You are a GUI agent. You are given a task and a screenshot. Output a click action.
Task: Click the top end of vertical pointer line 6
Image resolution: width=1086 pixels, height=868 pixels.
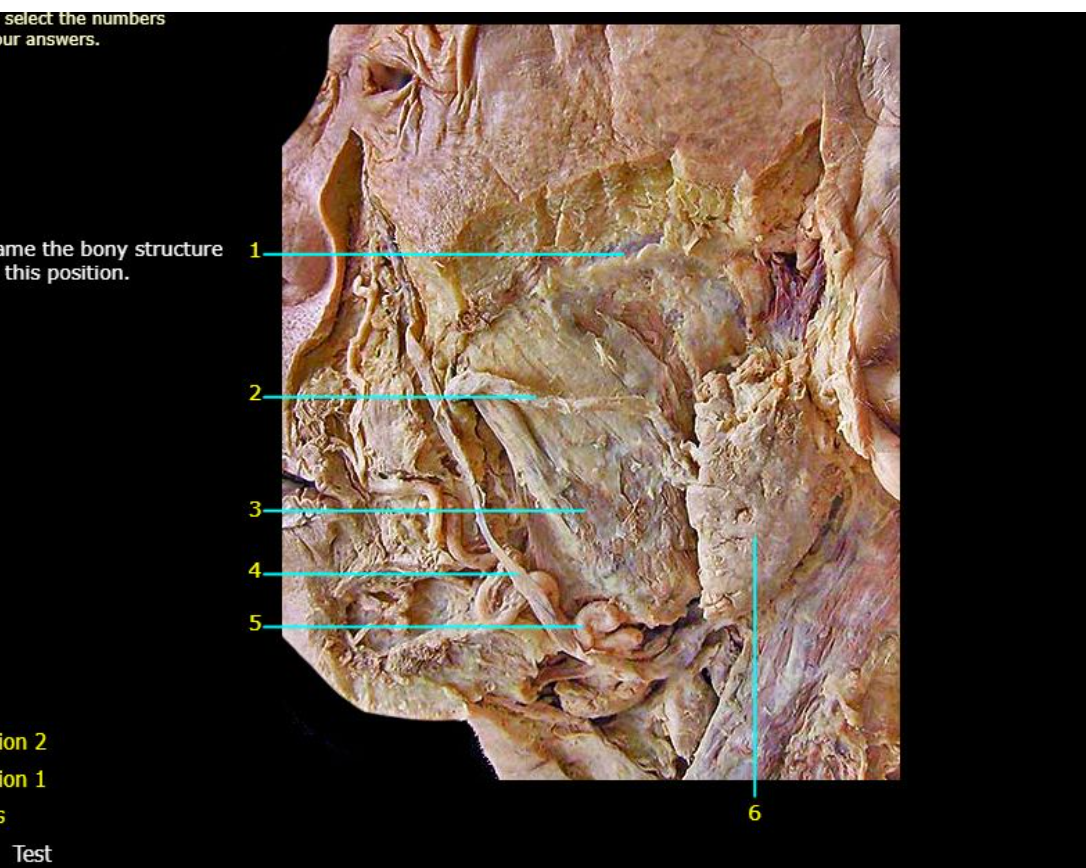[754, 540]
